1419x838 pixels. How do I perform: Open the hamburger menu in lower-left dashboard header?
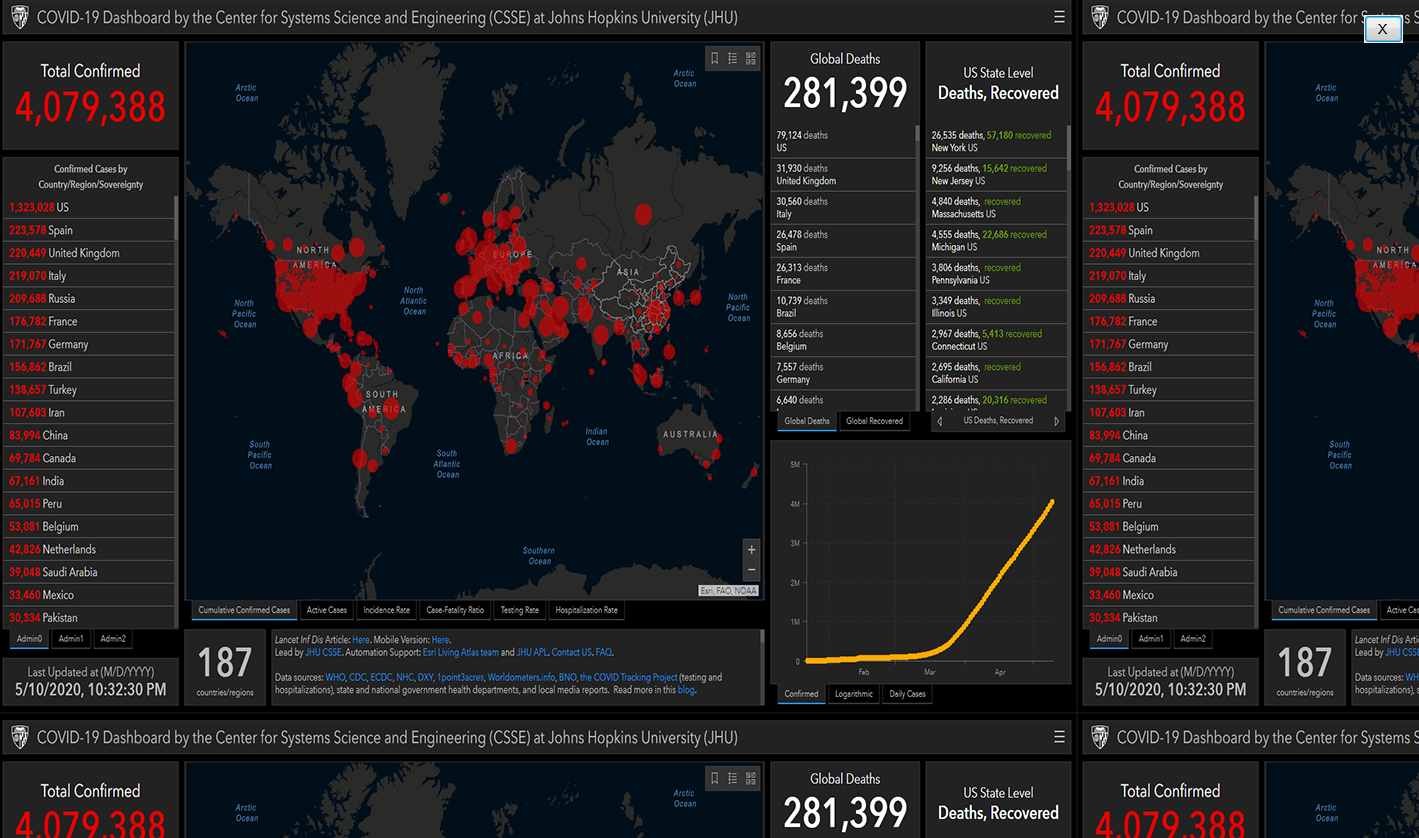tap(1059, 738)
